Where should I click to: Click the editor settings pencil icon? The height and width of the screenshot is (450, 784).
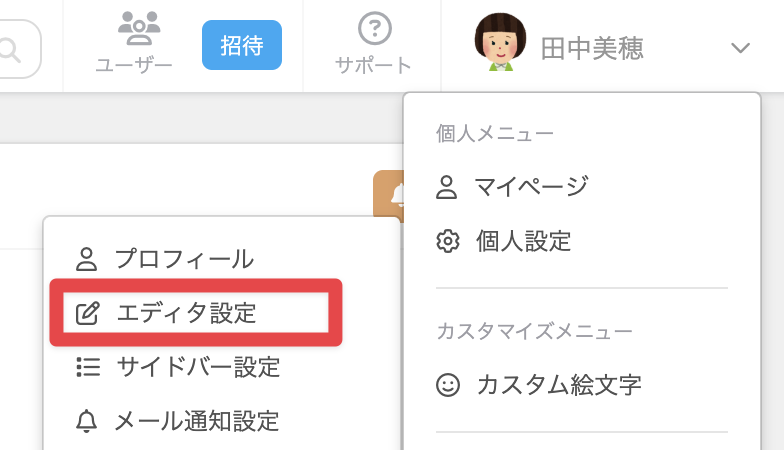tap(88, 313)
